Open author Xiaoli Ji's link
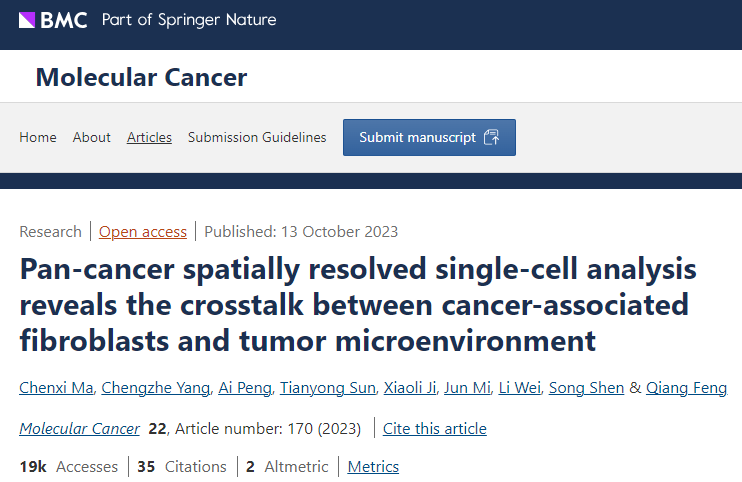The image size is (742, 482). 410,388
